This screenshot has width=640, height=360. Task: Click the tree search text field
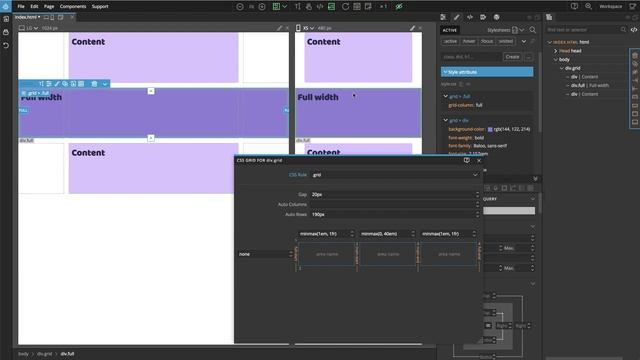coord(582,30)
